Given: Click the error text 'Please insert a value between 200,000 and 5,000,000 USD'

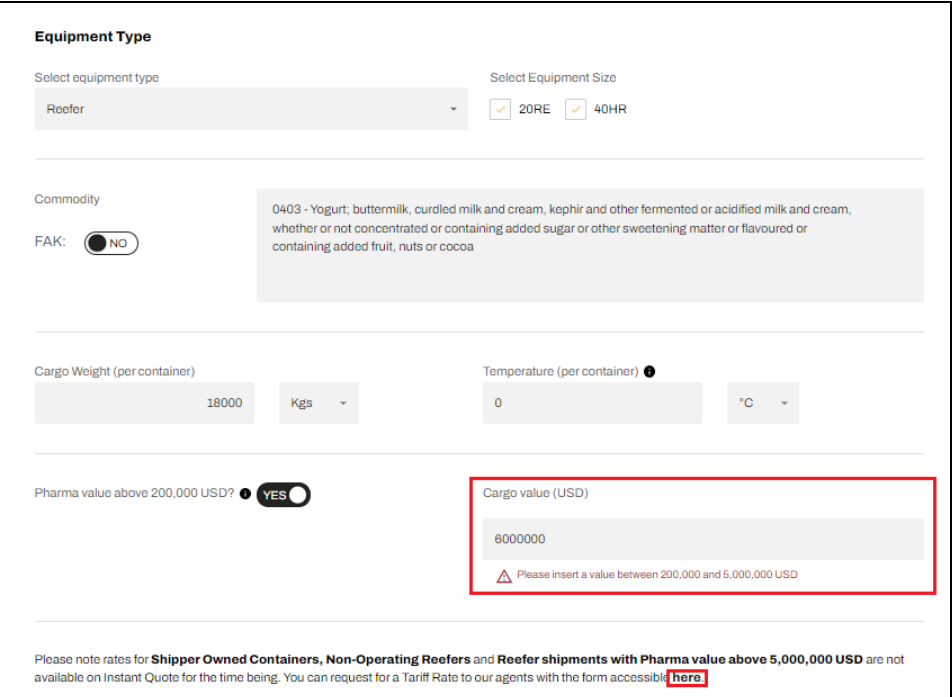Looking at the screenshot, I should point(657,574).
